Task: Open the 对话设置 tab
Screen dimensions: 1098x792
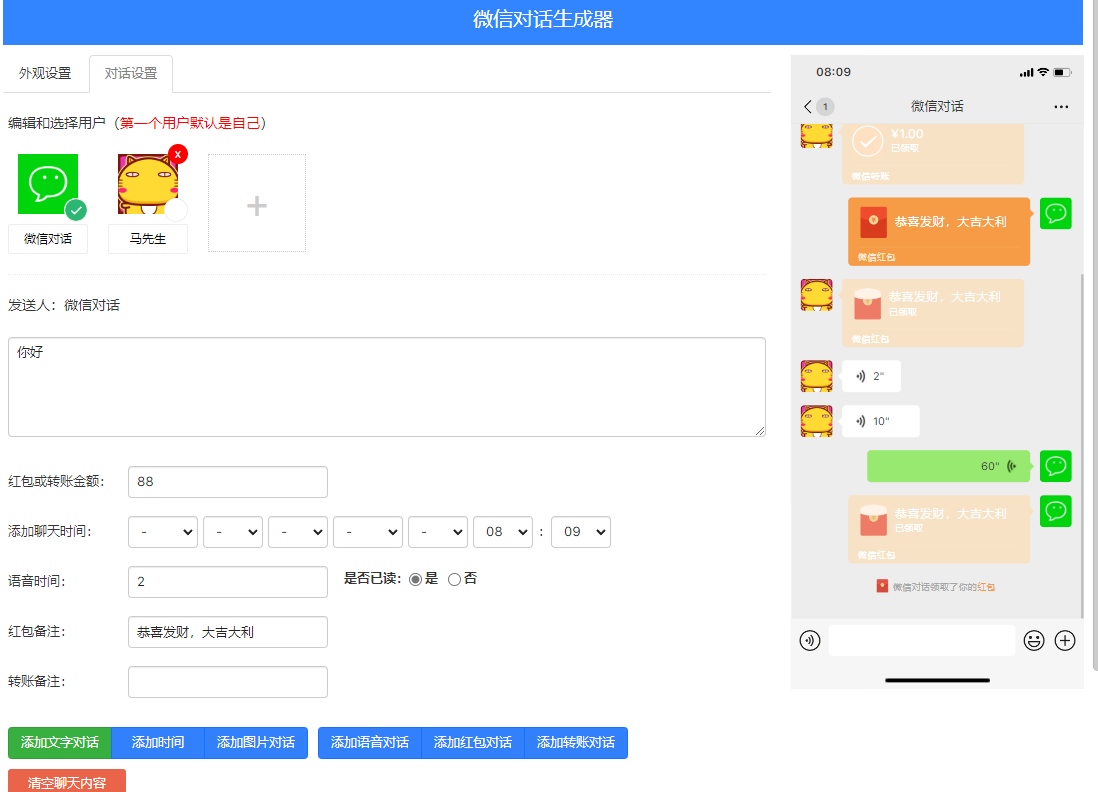Action: click(x=131, y=74)
